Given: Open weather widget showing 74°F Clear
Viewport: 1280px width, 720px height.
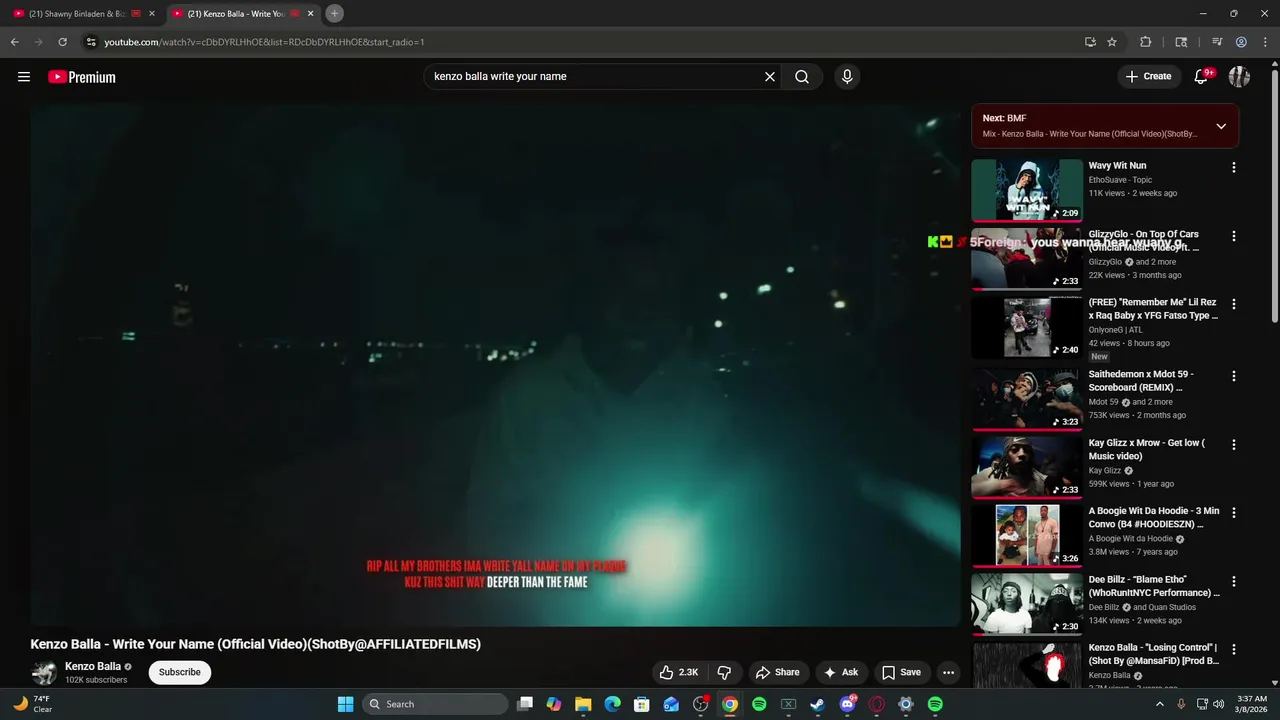Looking at the screenshot, I should 33,704.
